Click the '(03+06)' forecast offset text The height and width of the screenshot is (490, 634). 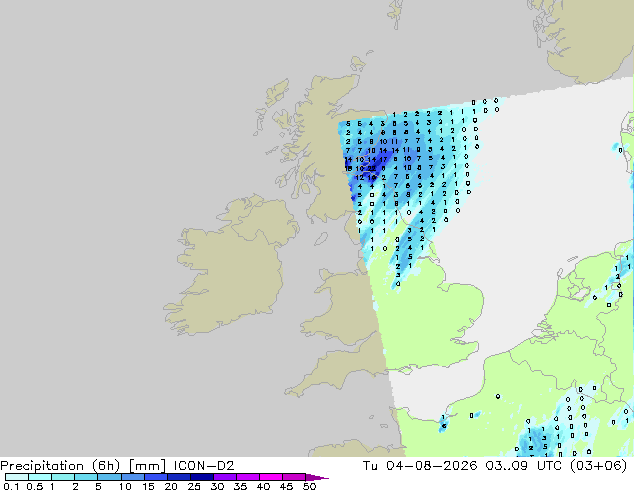pos(599,466)
